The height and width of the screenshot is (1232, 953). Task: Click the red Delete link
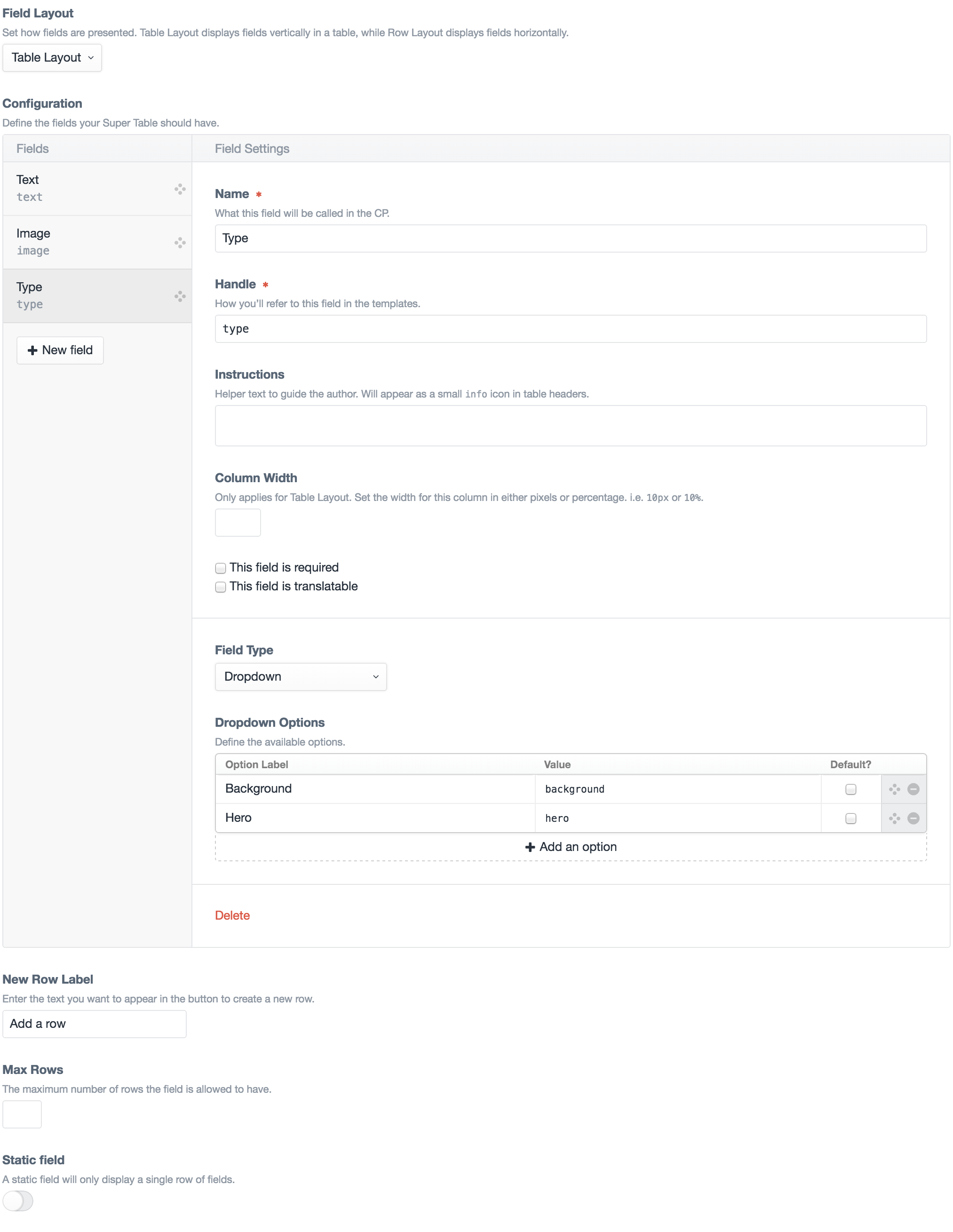click(x=232, y=915)
